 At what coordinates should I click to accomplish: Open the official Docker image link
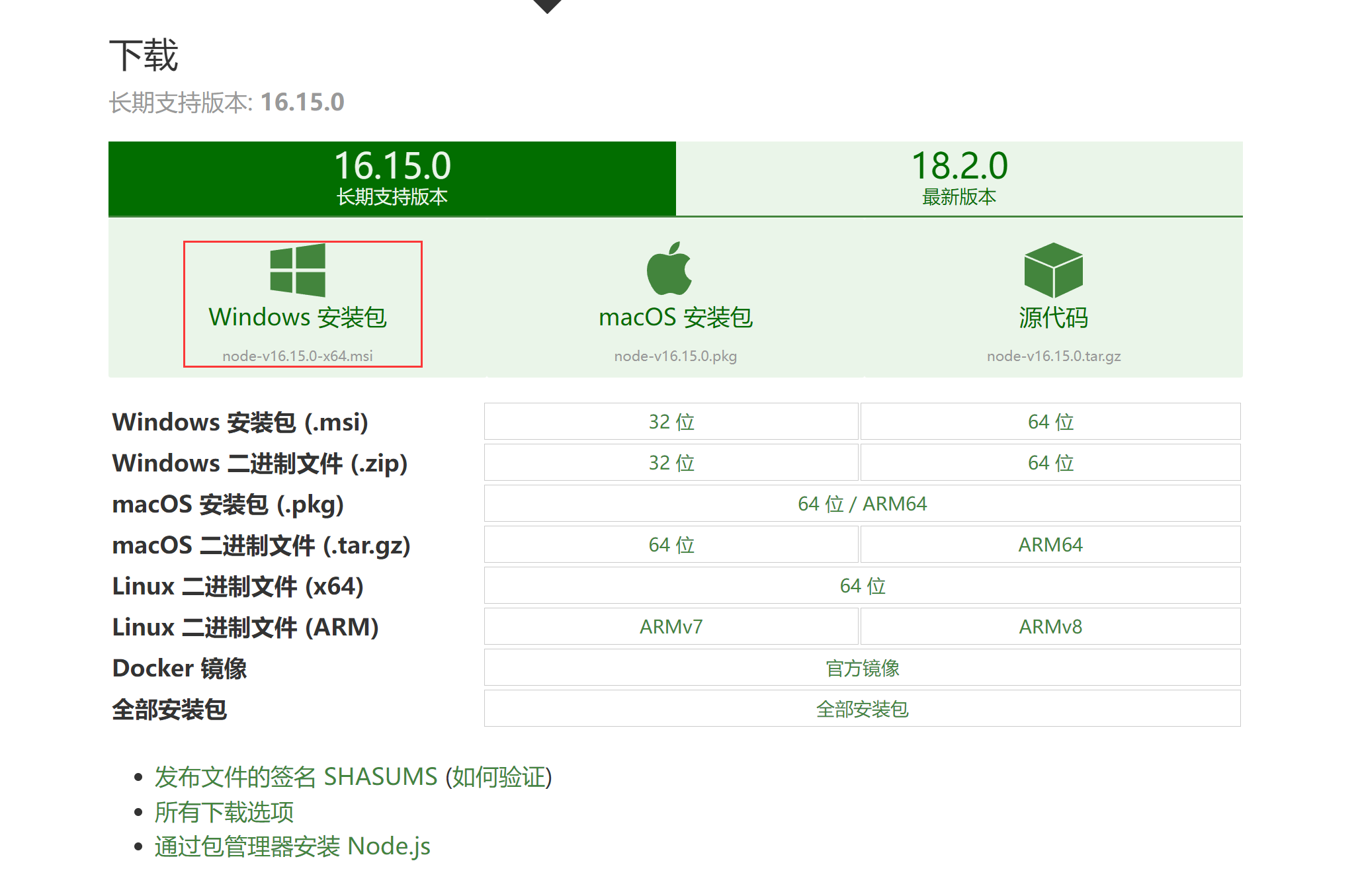(x=862, y=668)
